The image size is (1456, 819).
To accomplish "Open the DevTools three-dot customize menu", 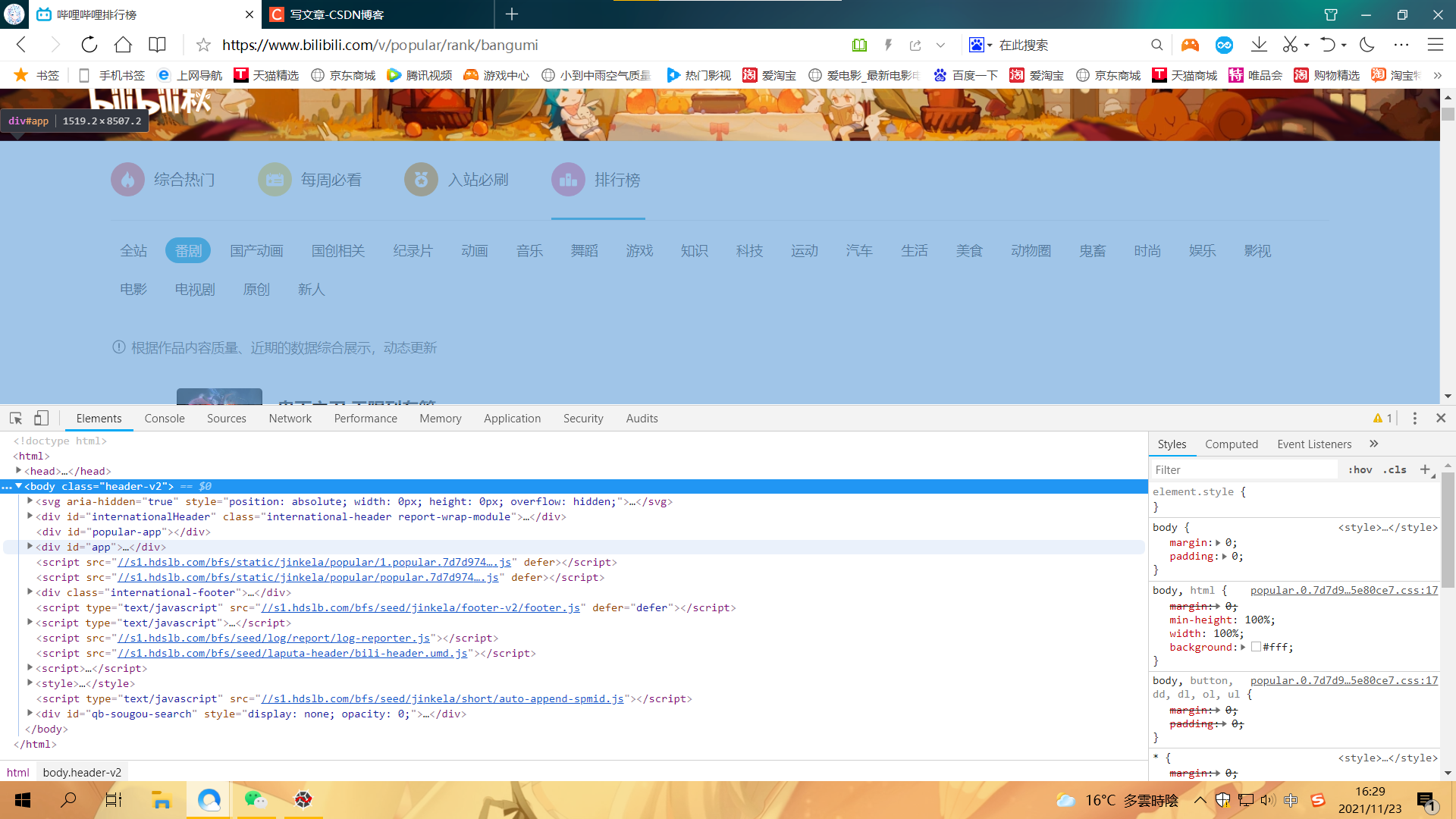I will tap(1414, 418).
